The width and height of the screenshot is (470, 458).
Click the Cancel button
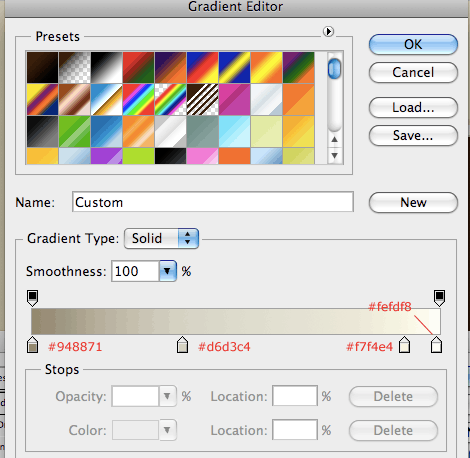pyautogui.click(x=413, y=72)
